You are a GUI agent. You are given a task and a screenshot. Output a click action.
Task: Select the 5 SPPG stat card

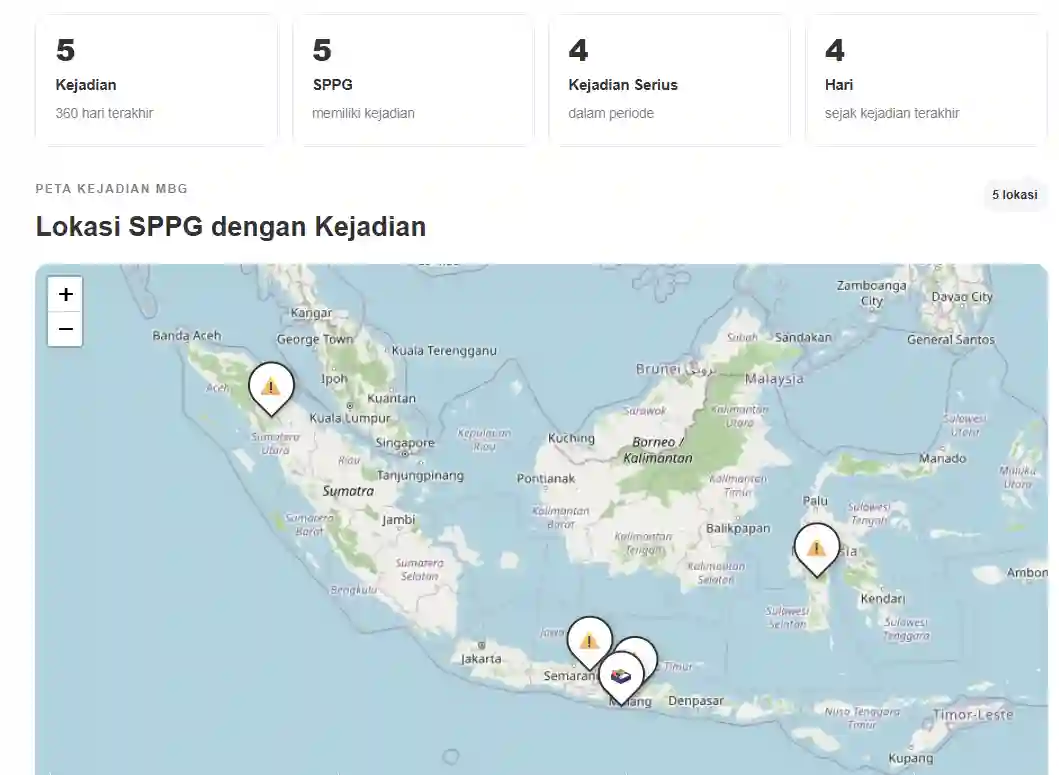[x=413, y=80]
